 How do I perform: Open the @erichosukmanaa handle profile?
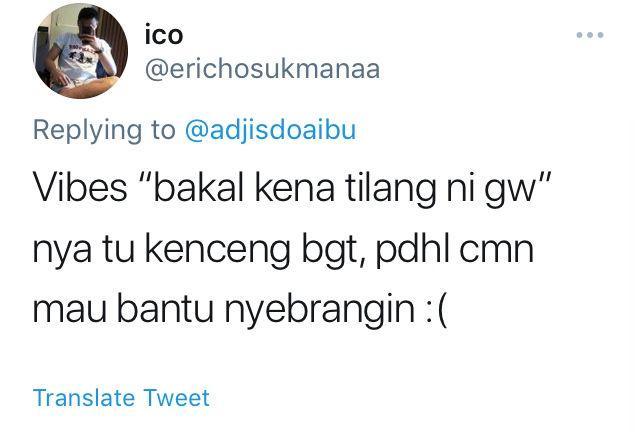pyautogui.click(x=262, y=69)
